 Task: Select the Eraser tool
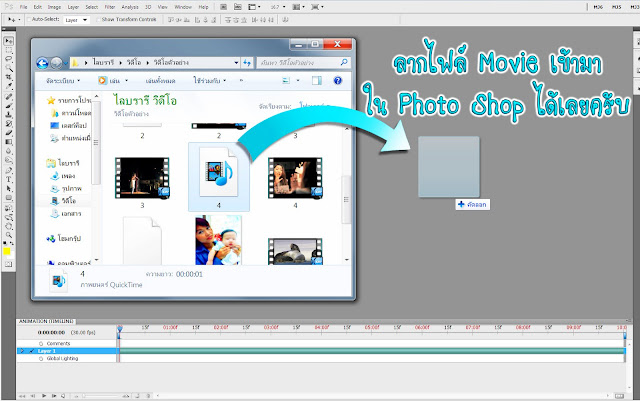coord(9,133)
